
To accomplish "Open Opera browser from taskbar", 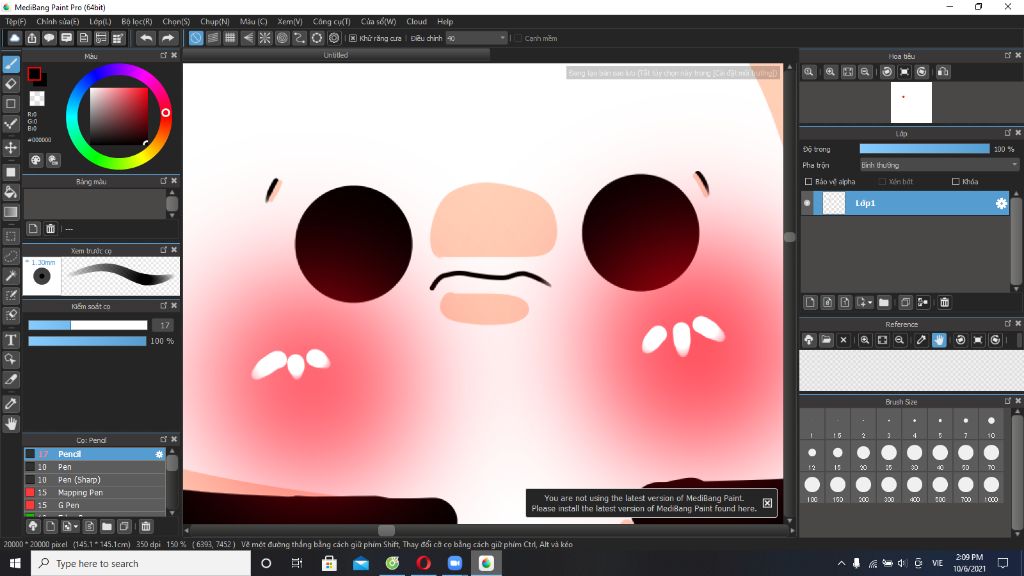I will coord(423,563).
